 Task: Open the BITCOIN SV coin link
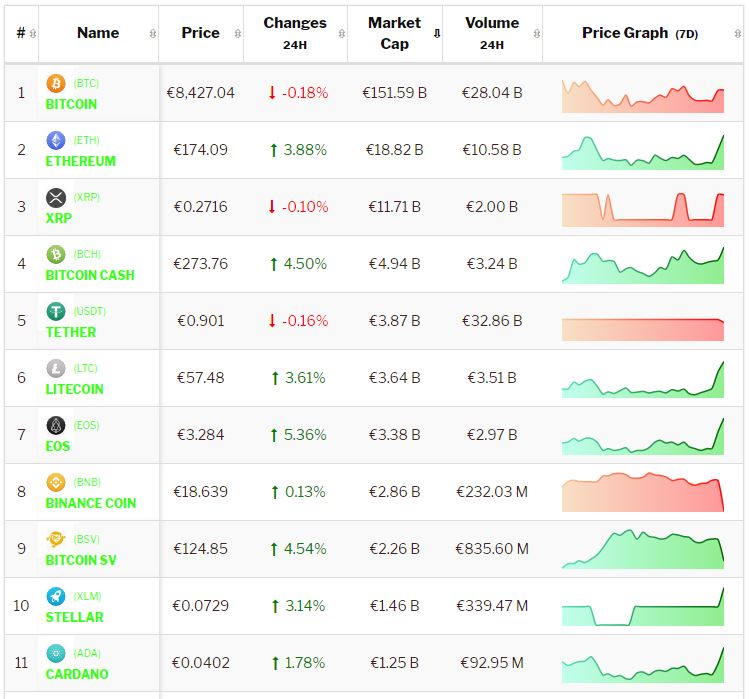click(x=81, y=560)
